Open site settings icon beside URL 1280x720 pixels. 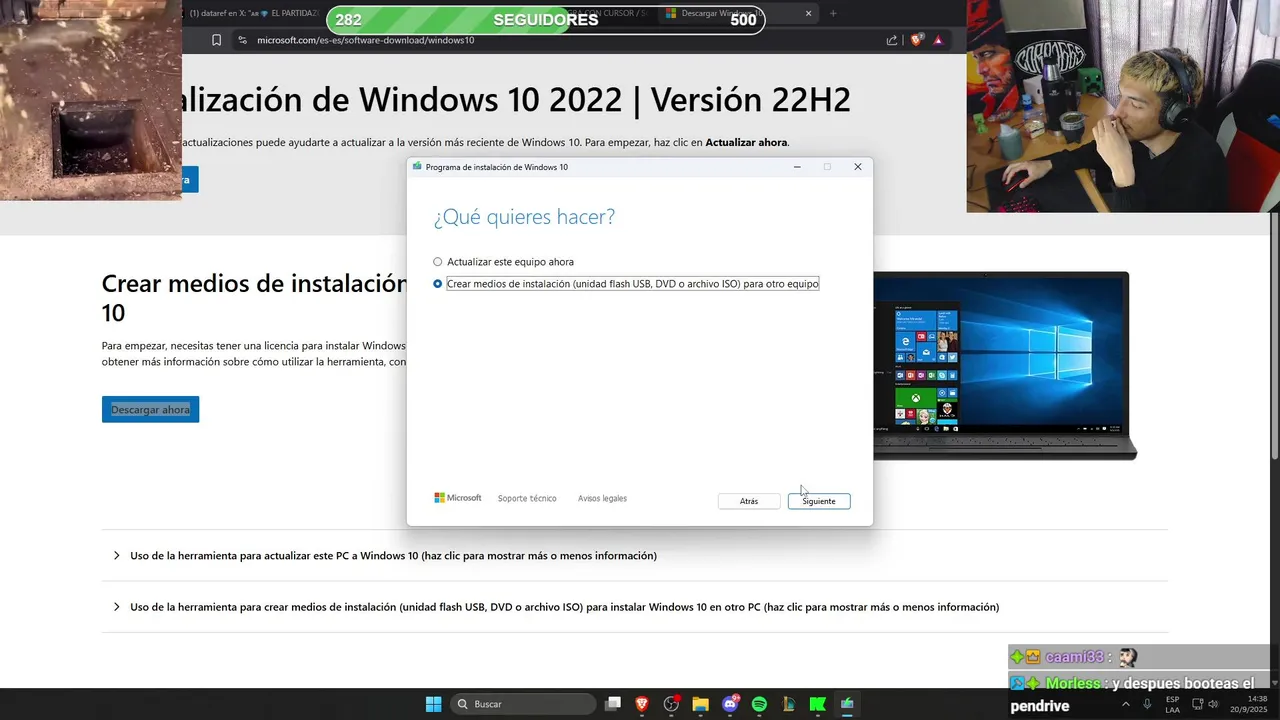[241, 40]
